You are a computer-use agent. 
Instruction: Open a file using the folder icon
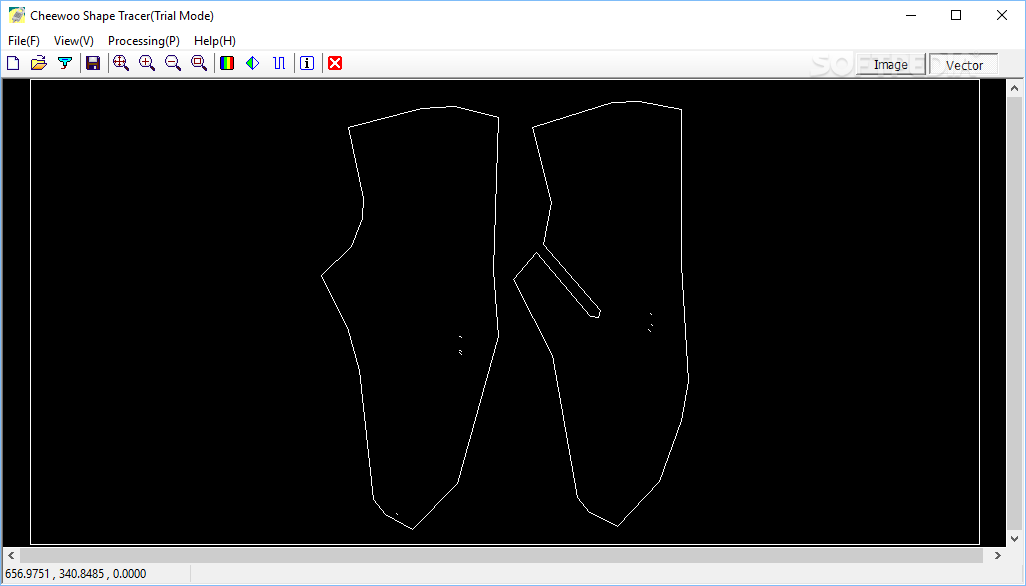[39, 63]
